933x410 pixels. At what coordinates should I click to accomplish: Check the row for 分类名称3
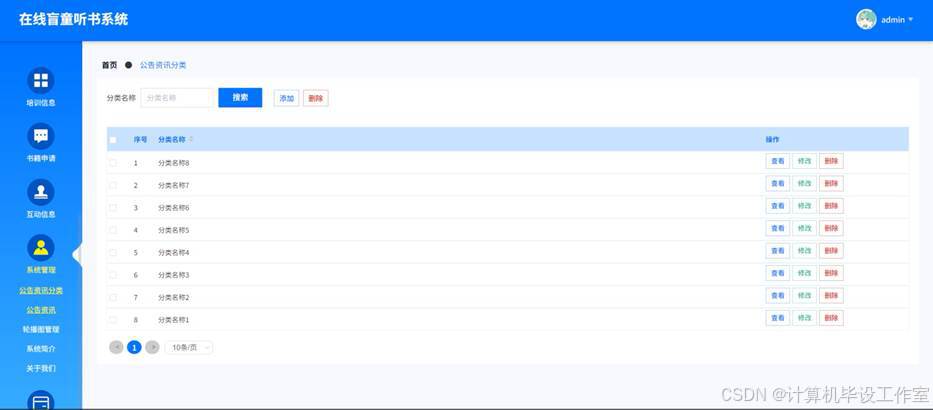click(113, 275)
